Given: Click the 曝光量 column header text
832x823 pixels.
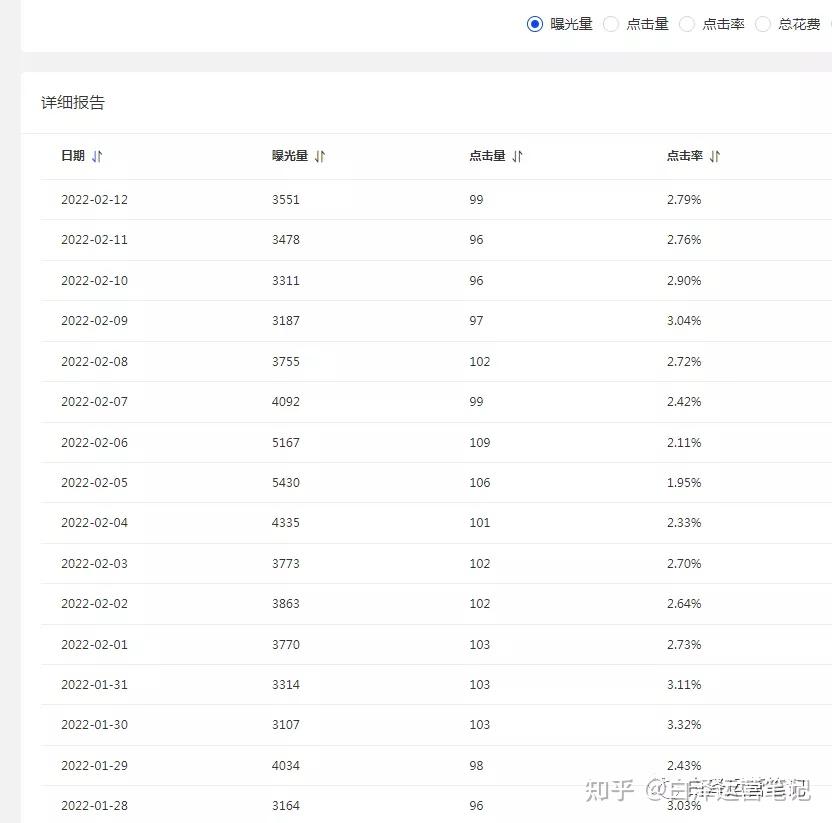Looking at the screenshot, I should click(x=290, y=156).
